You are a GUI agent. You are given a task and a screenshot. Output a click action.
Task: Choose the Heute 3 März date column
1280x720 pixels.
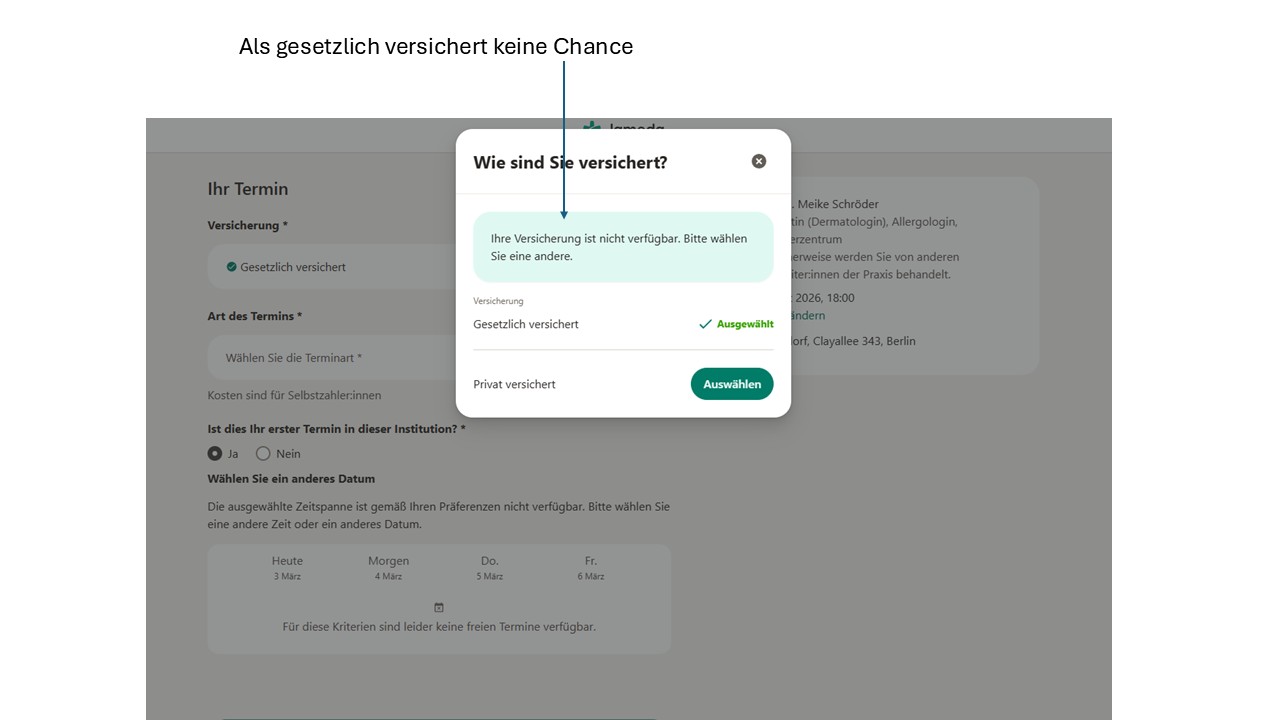coord(287,567)
